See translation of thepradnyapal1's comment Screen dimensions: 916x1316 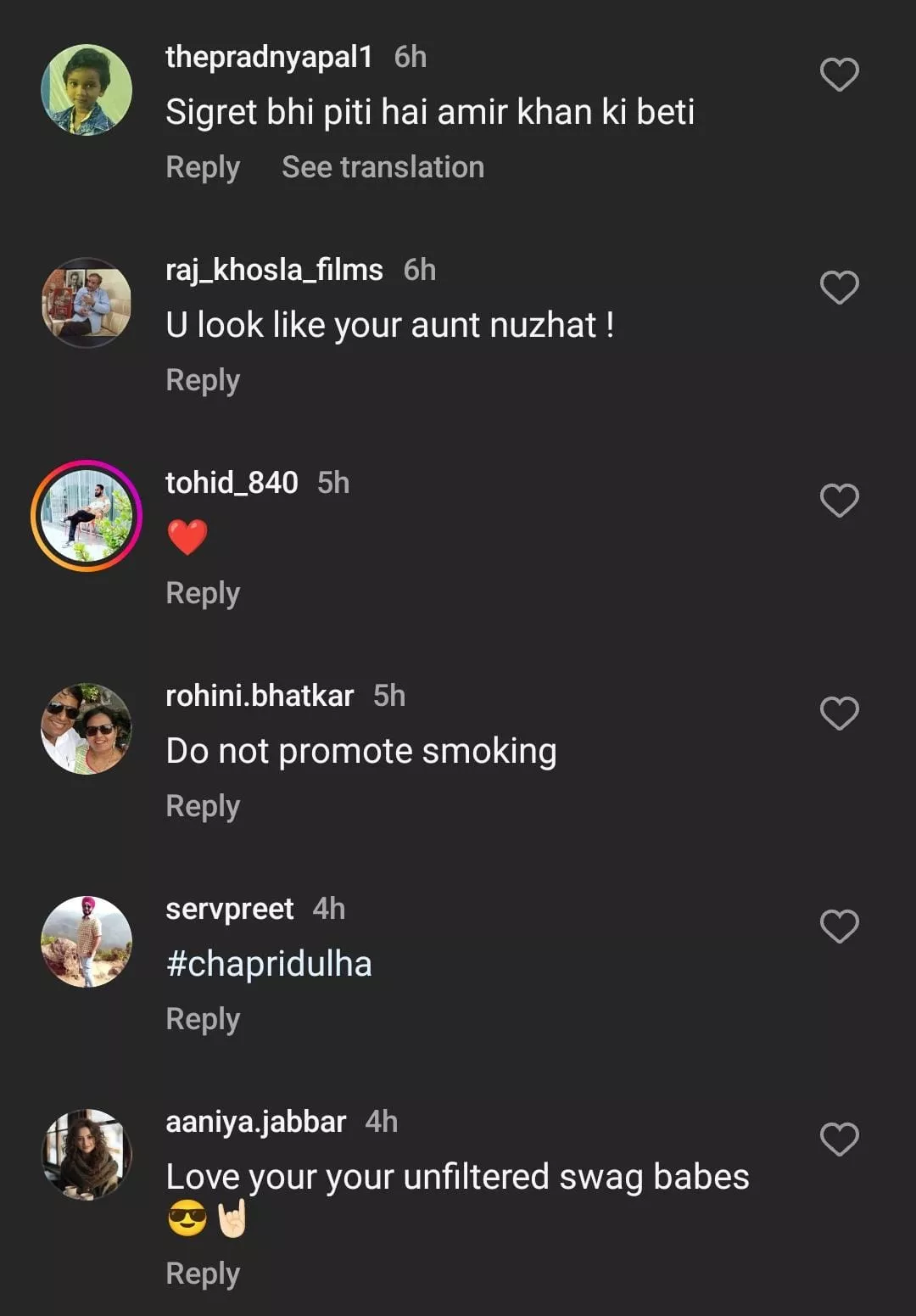point(383,167)
